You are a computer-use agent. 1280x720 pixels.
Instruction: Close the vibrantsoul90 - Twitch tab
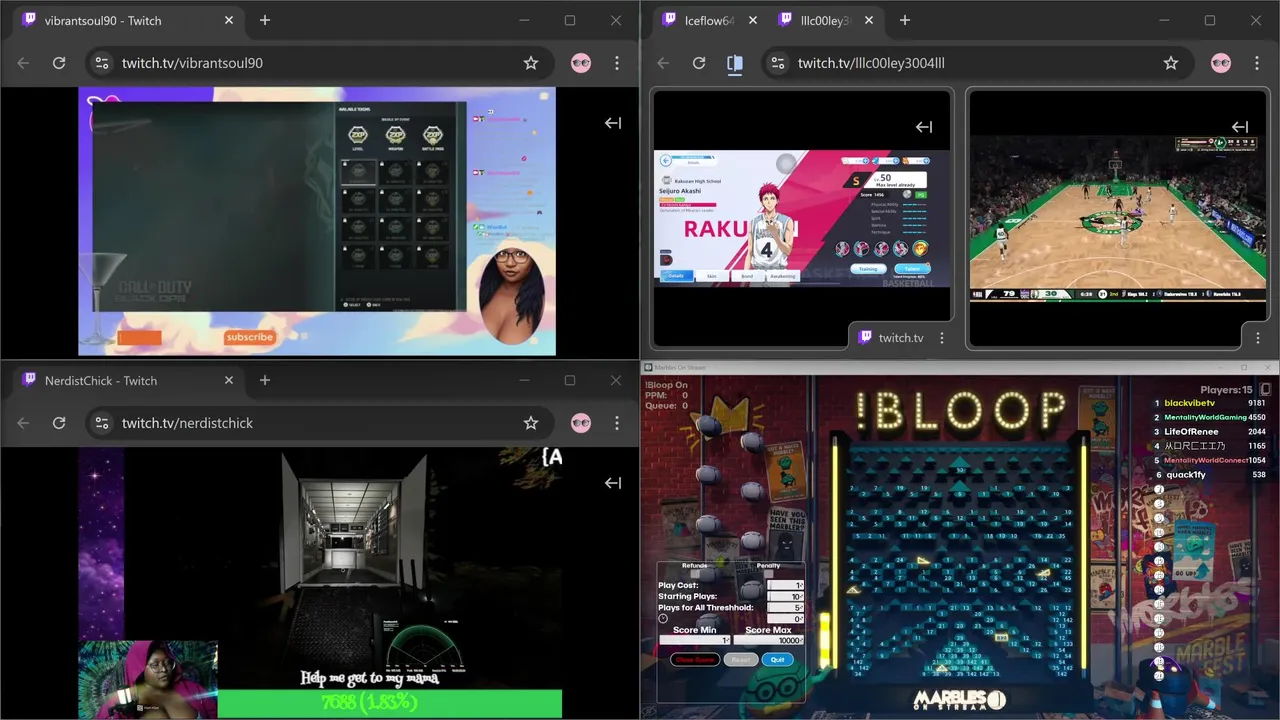click(x=229, y=20)
